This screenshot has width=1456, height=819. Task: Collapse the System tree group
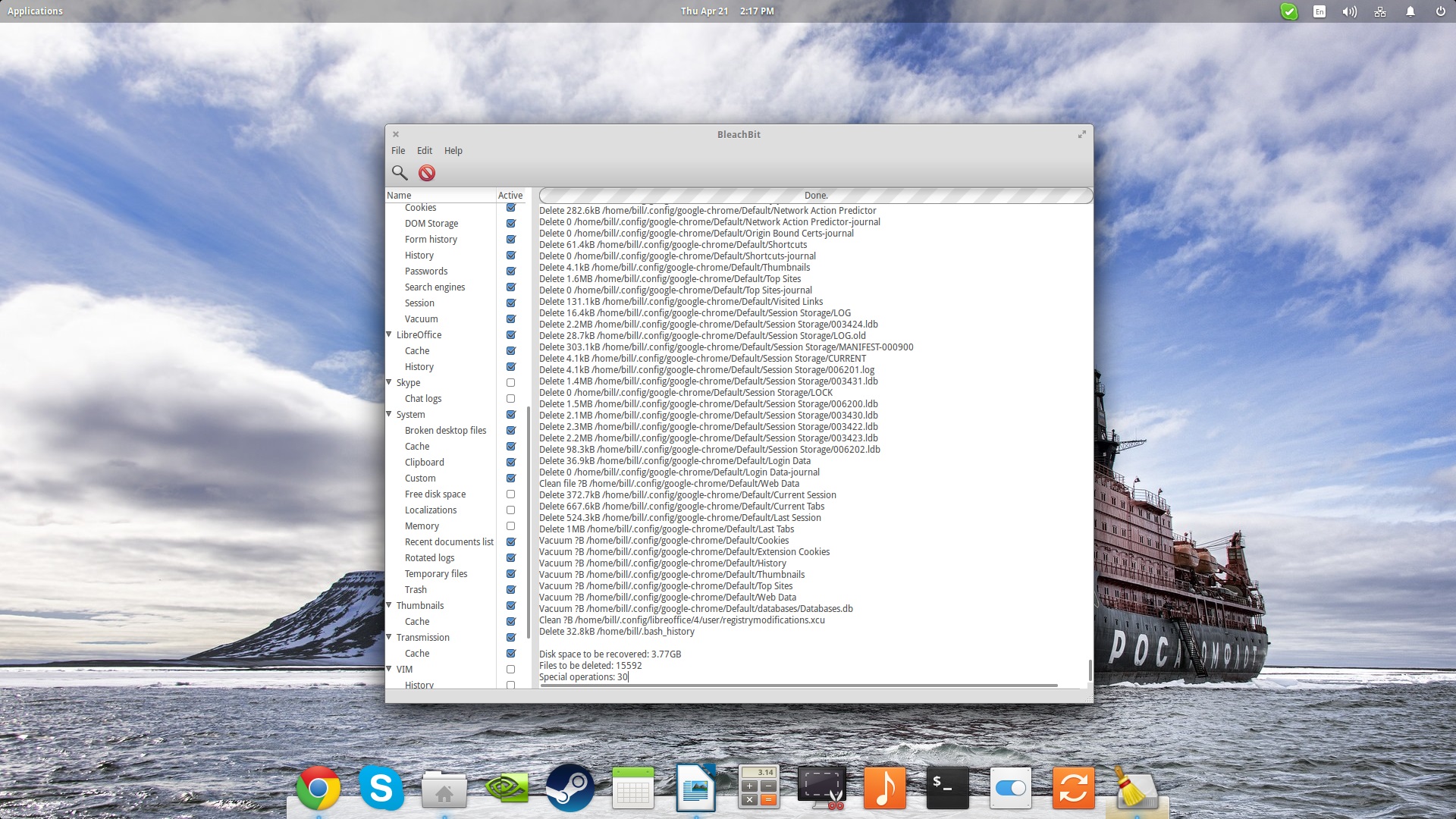click(x=389, y=414)
